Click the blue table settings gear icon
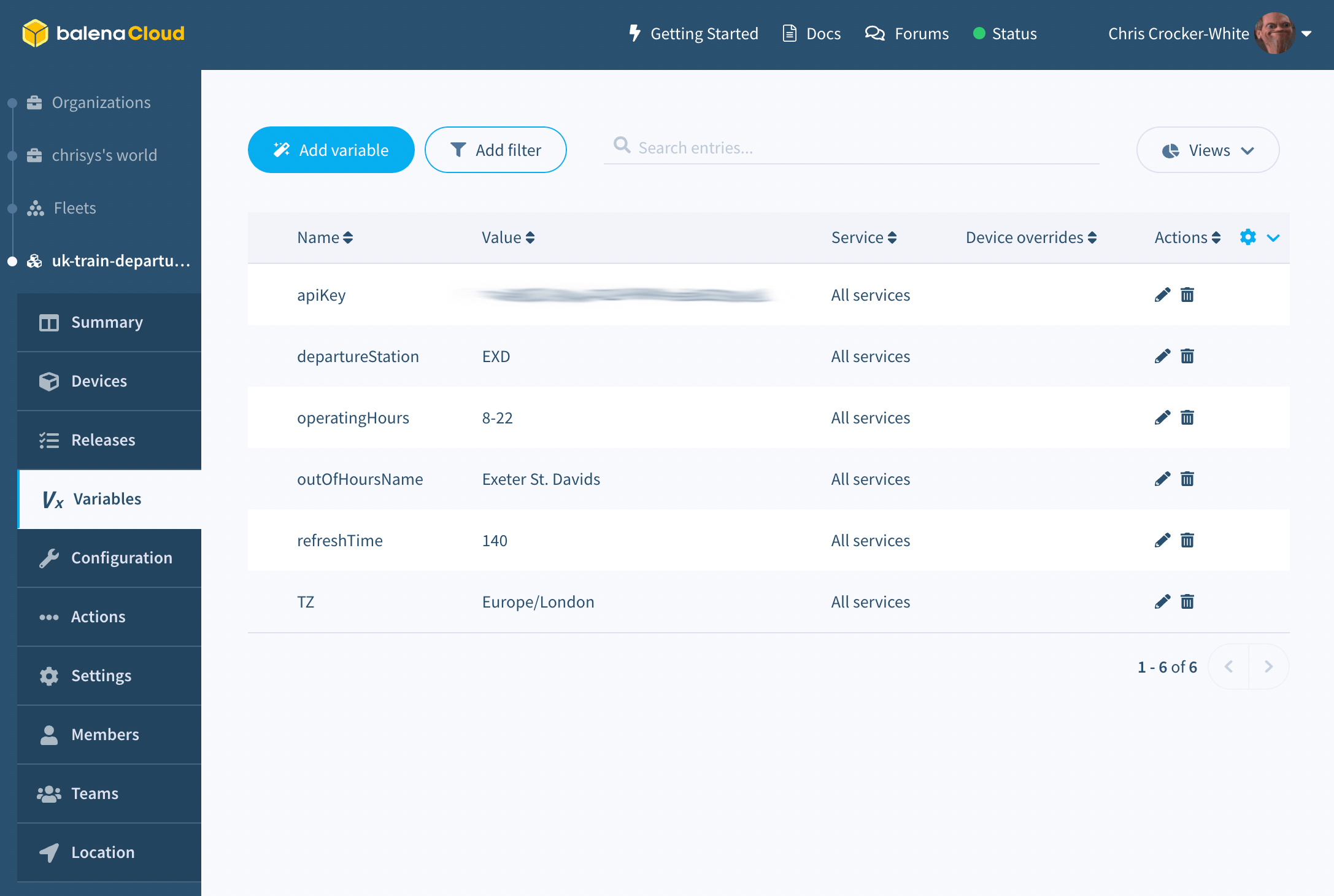This screenshot has height=896, width=1334. (x=1247, y=238)
